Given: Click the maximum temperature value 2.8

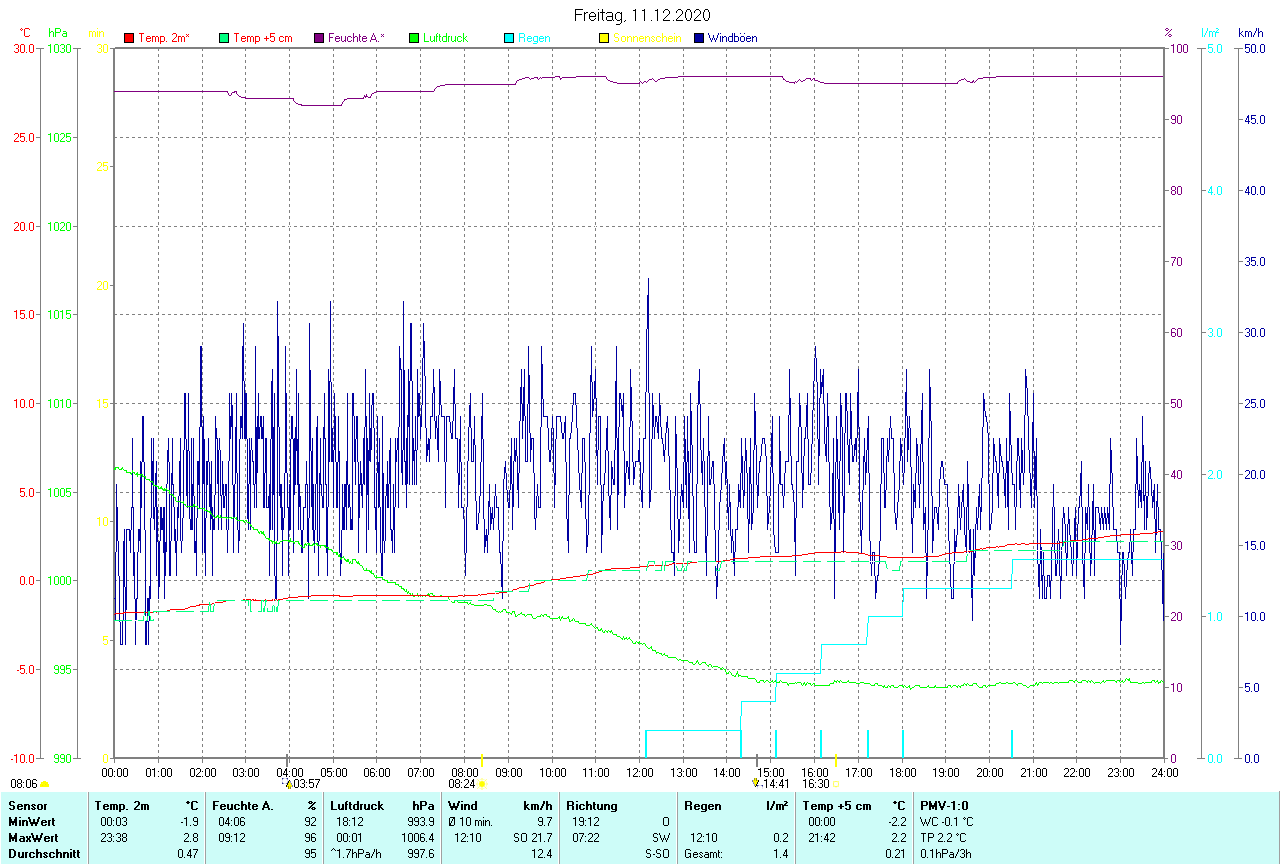Looking at the screenshot, I should [x=191, y=838].
